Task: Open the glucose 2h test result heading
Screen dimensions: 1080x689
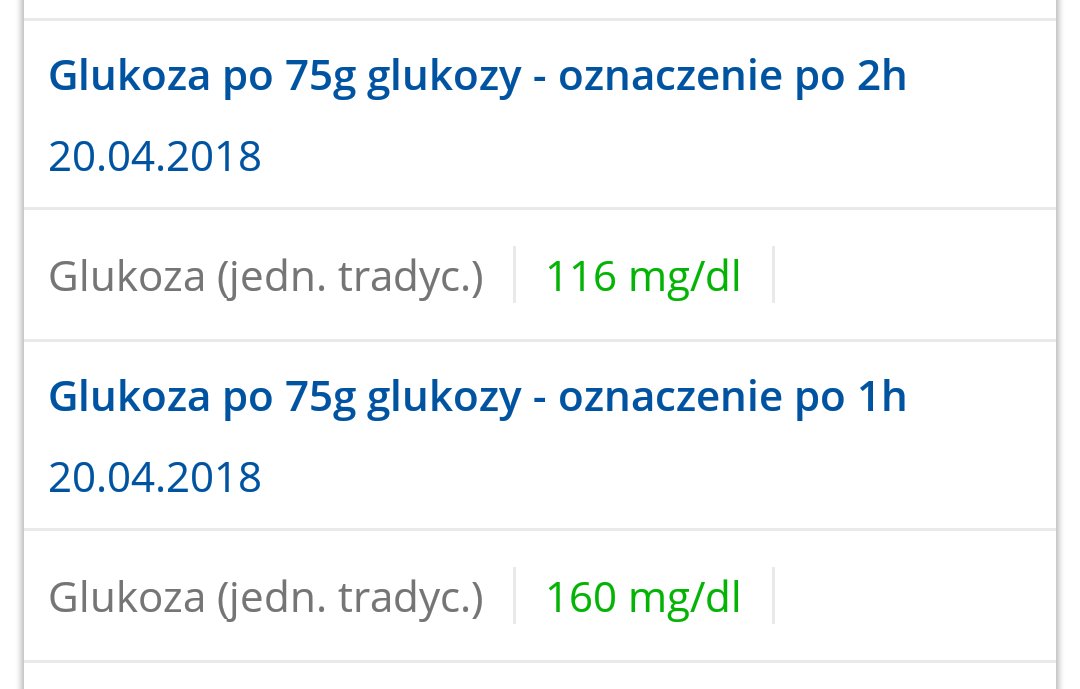Action: pos(477,76)
